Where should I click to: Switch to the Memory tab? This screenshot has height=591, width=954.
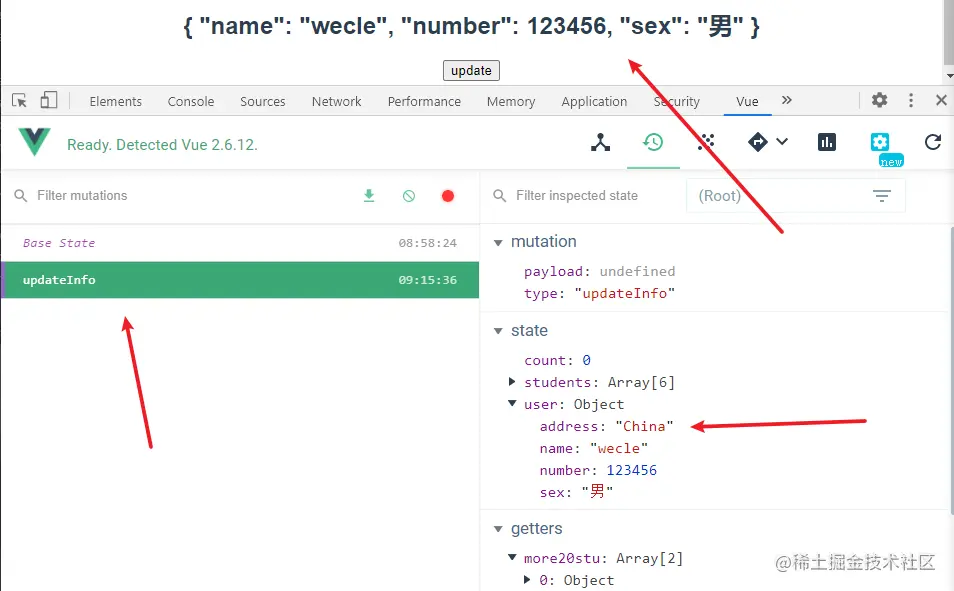coord(511,101)
